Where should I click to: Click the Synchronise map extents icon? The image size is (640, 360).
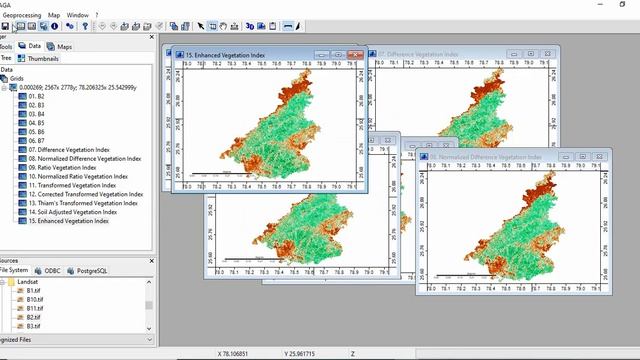point(159,26)
